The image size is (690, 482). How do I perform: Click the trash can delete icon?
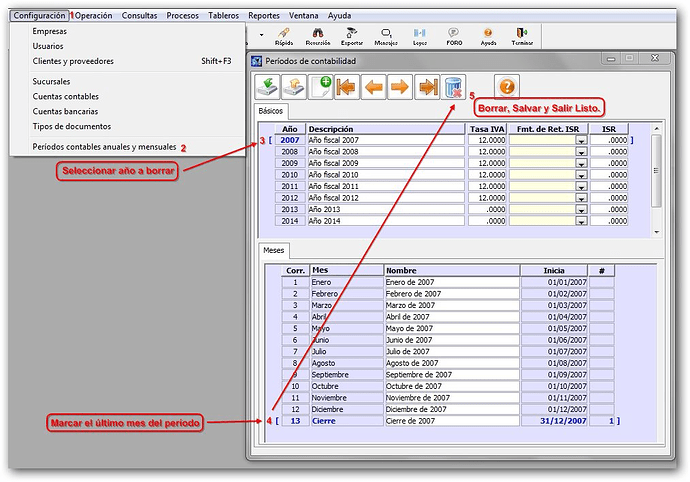[x=453, y=88]
